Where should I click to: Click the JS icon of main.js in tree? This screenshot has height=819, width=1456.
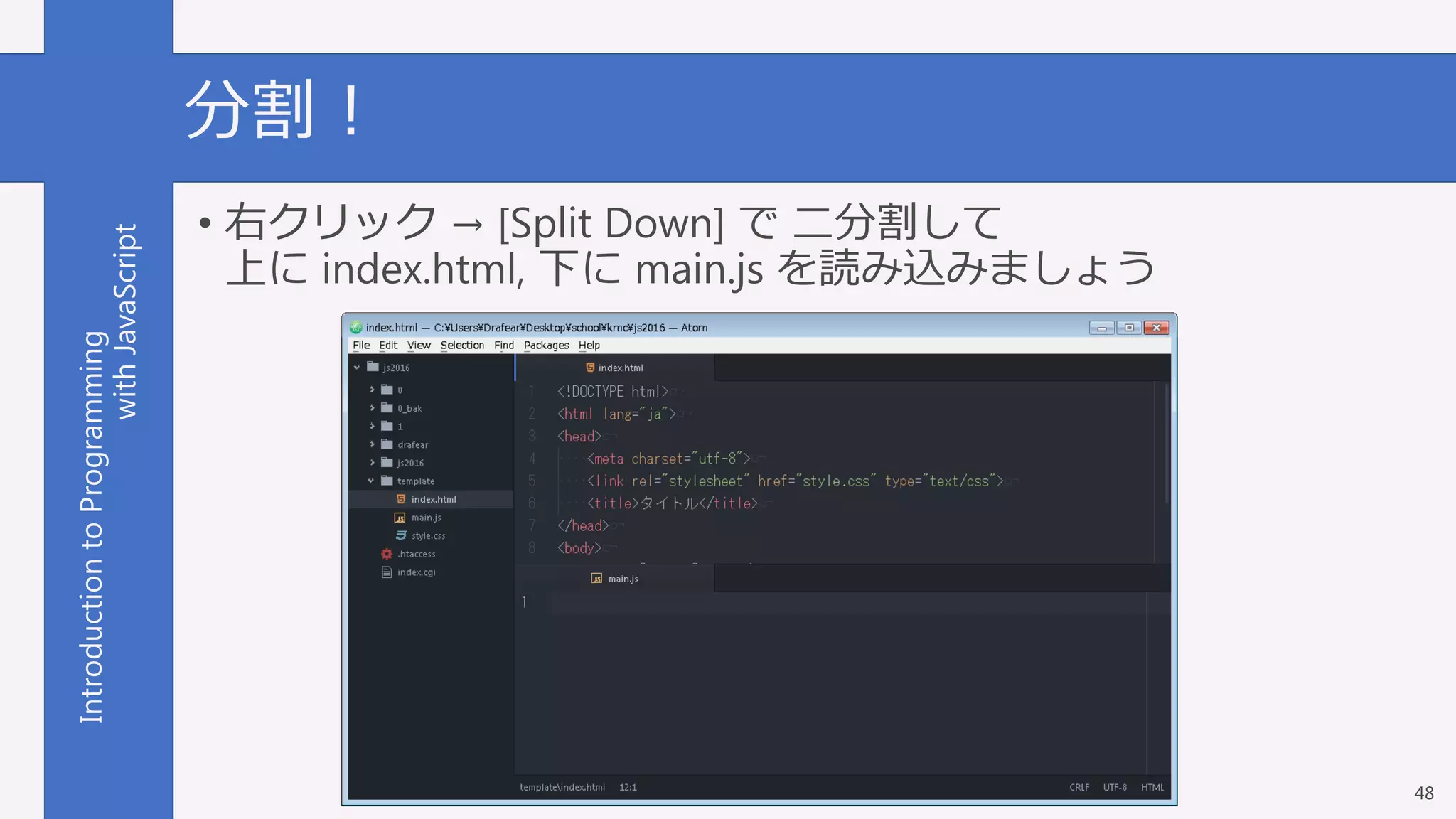[400, 518]
